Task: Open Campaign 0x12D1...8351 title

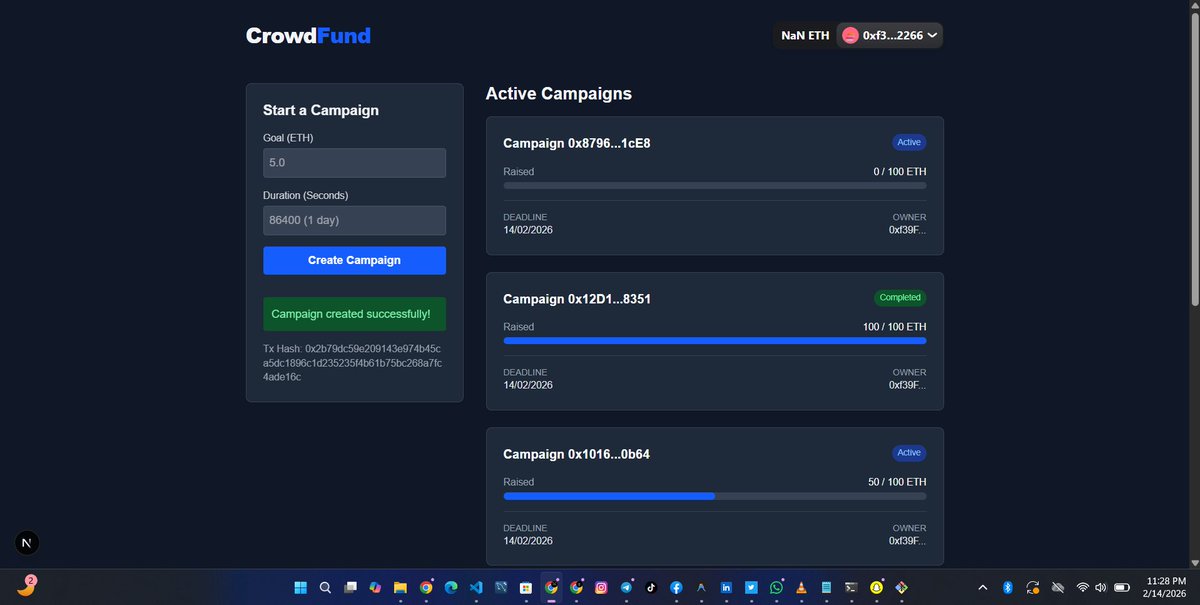Action: [577, 299]
